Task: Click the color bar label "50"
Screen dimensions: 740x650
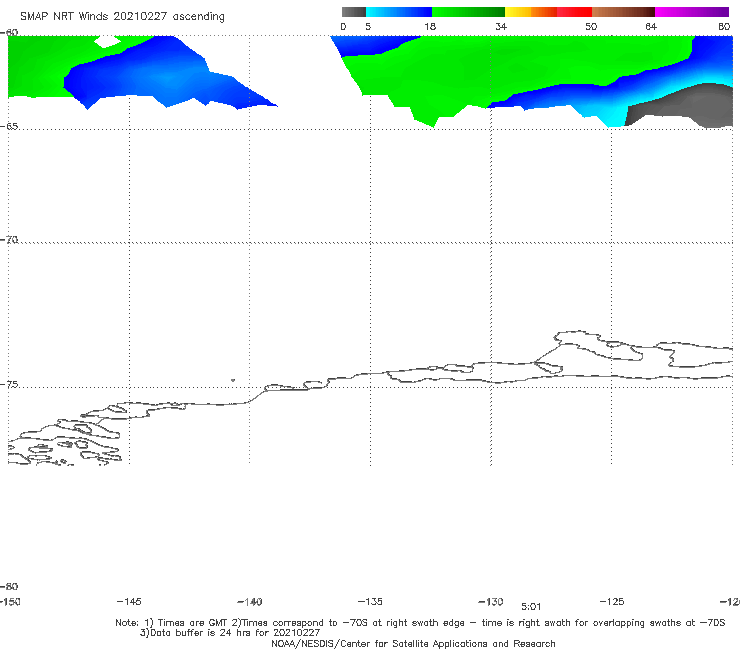Action: (x=591, y=26)
